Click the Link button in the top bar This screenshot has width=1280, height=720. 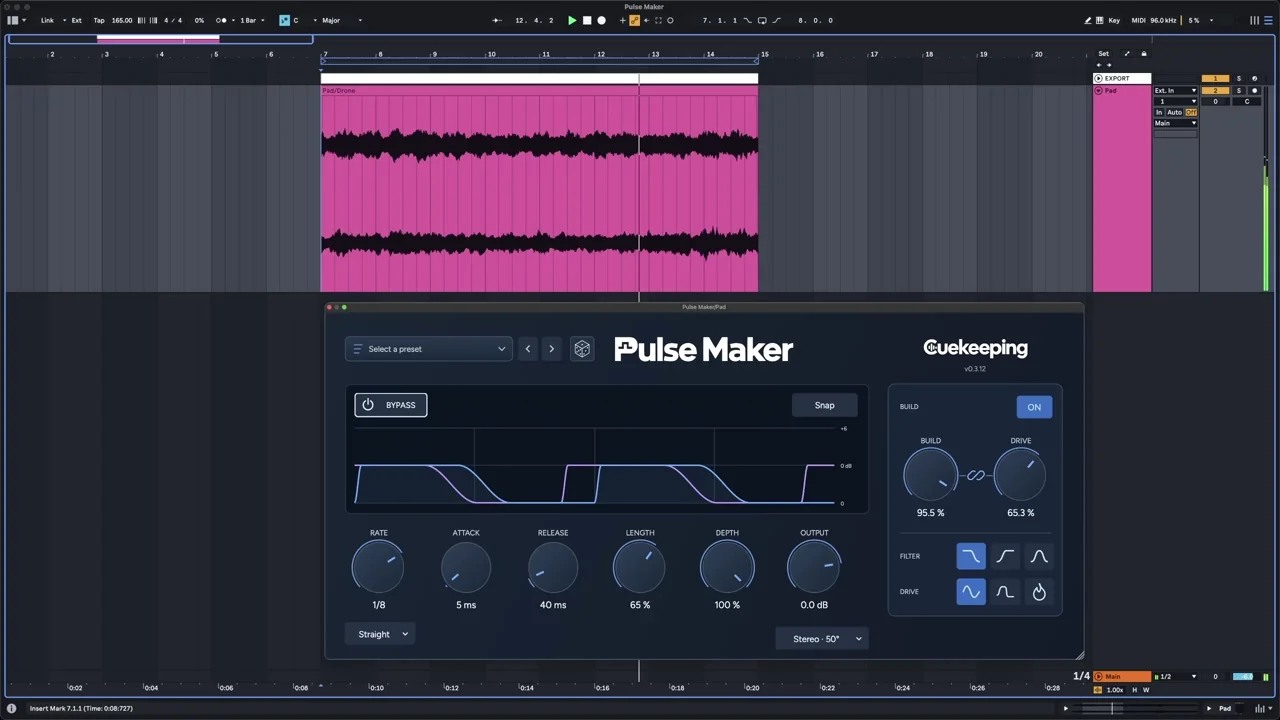pos(47,20)
